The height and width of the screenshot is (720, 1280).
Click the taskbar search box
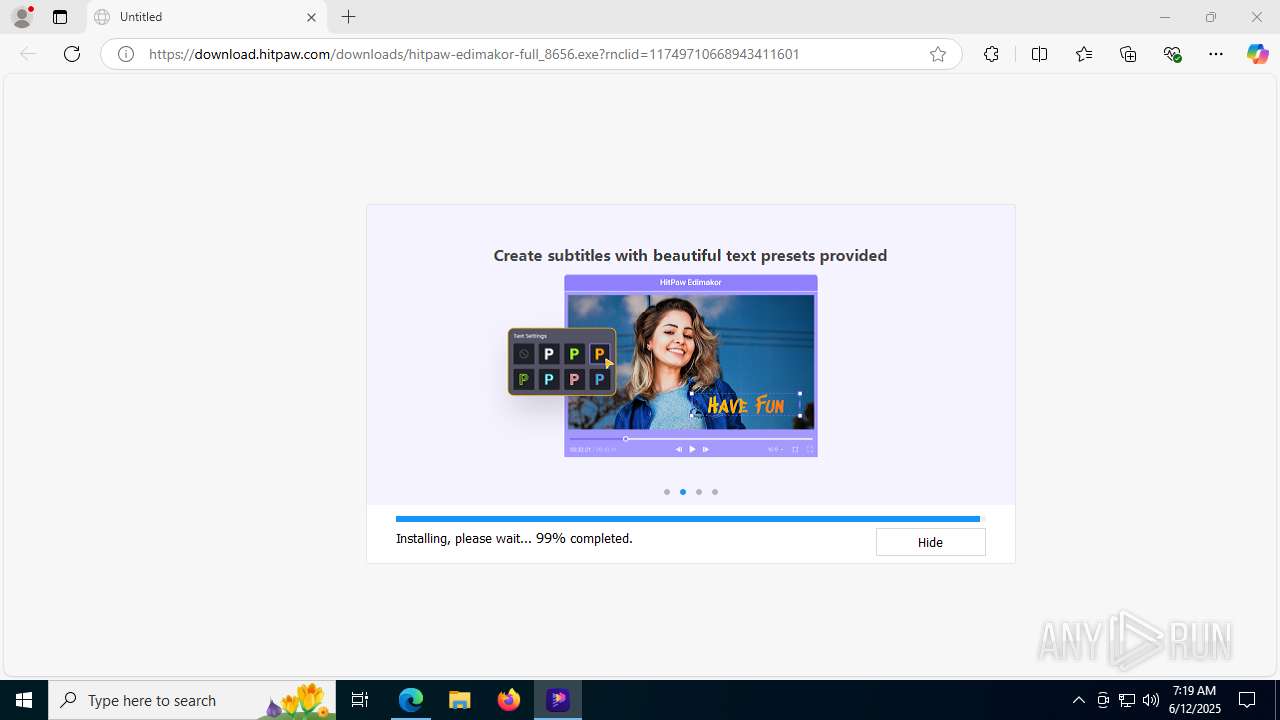tap(192, 700)
